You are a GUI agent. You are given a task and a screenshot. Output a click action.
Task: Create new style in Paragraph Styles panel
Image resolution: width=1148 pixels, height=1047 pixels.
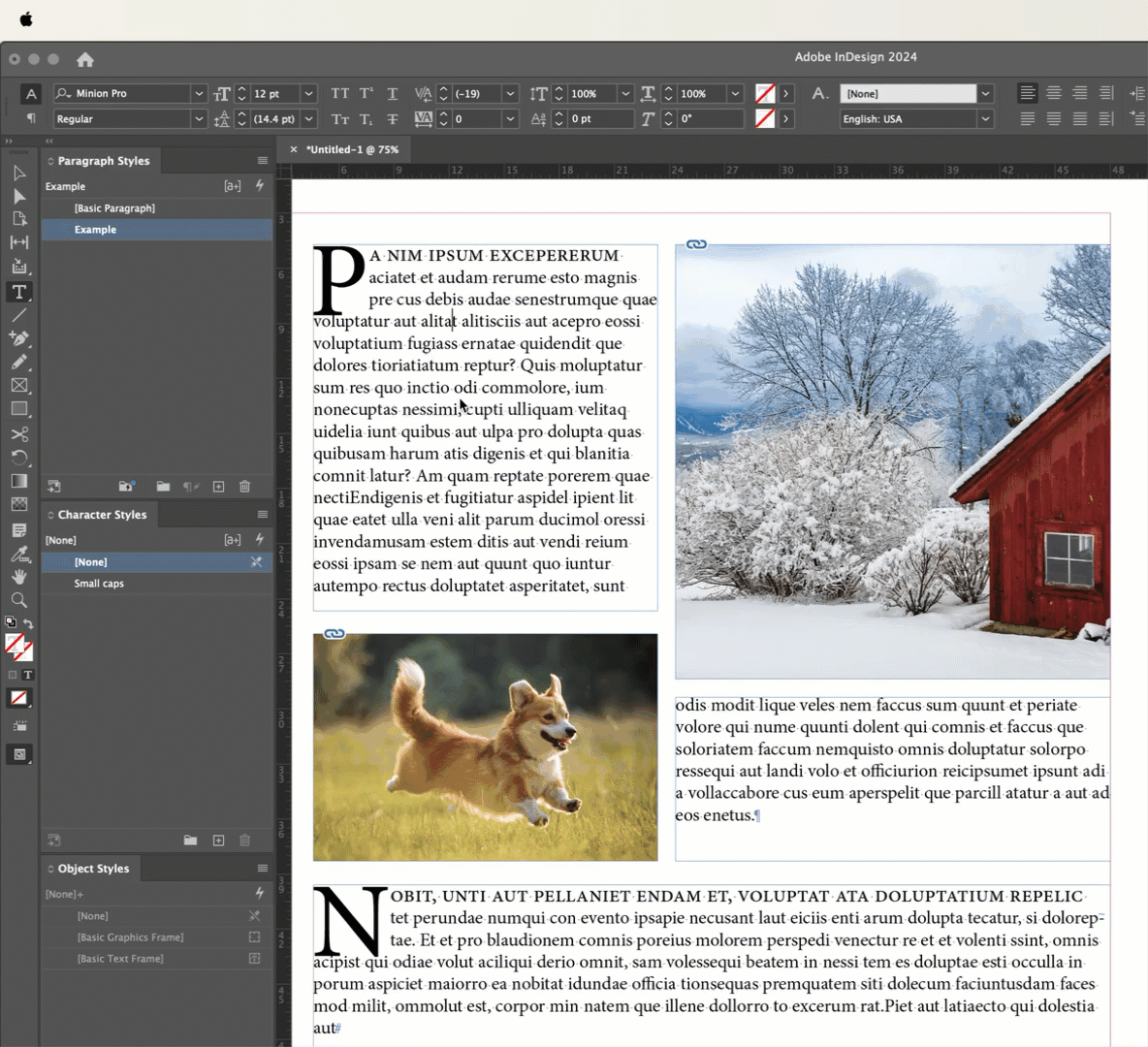[218, 486]
